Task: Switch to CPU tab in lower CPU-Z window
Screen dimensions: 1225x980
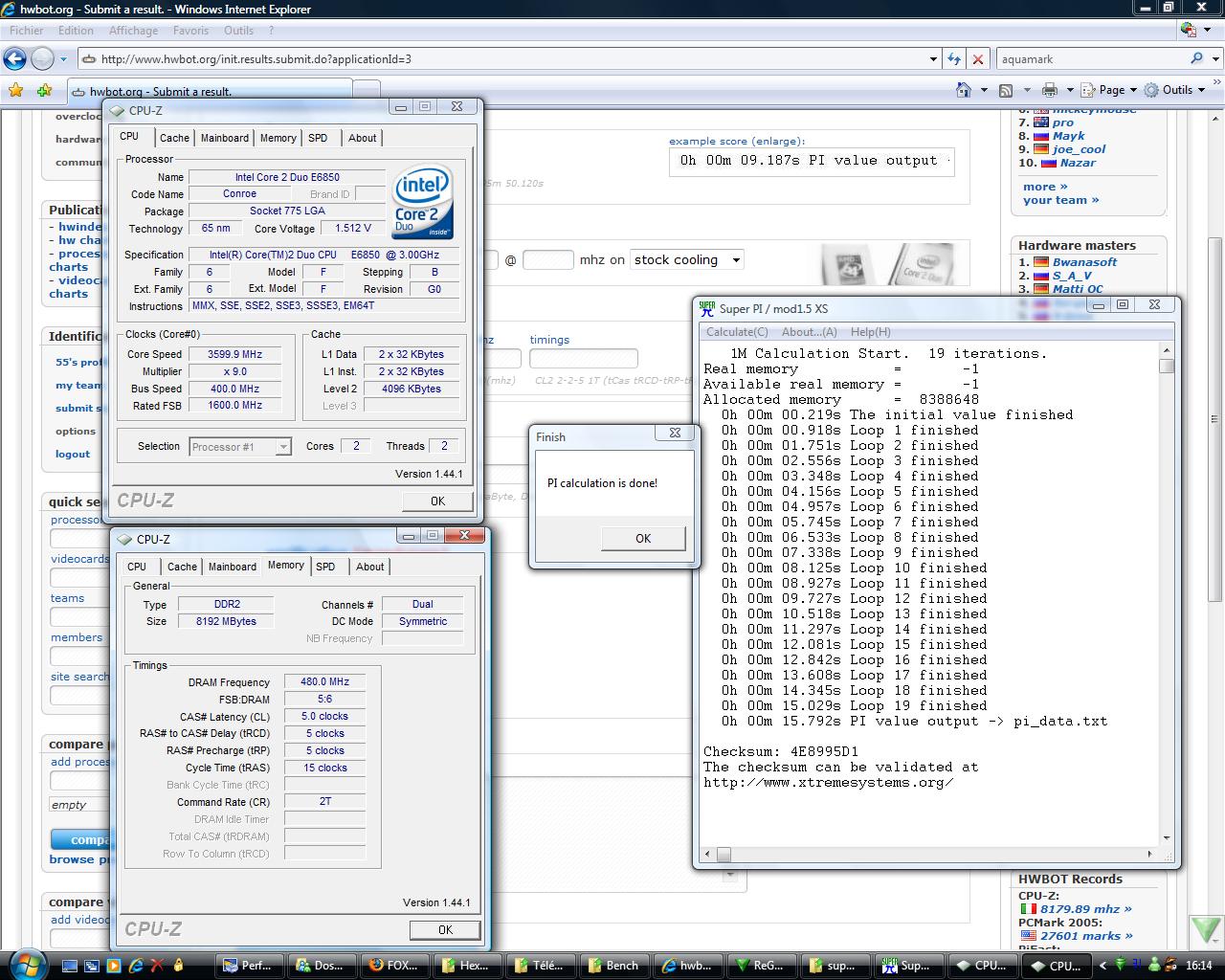Action: 137,567
